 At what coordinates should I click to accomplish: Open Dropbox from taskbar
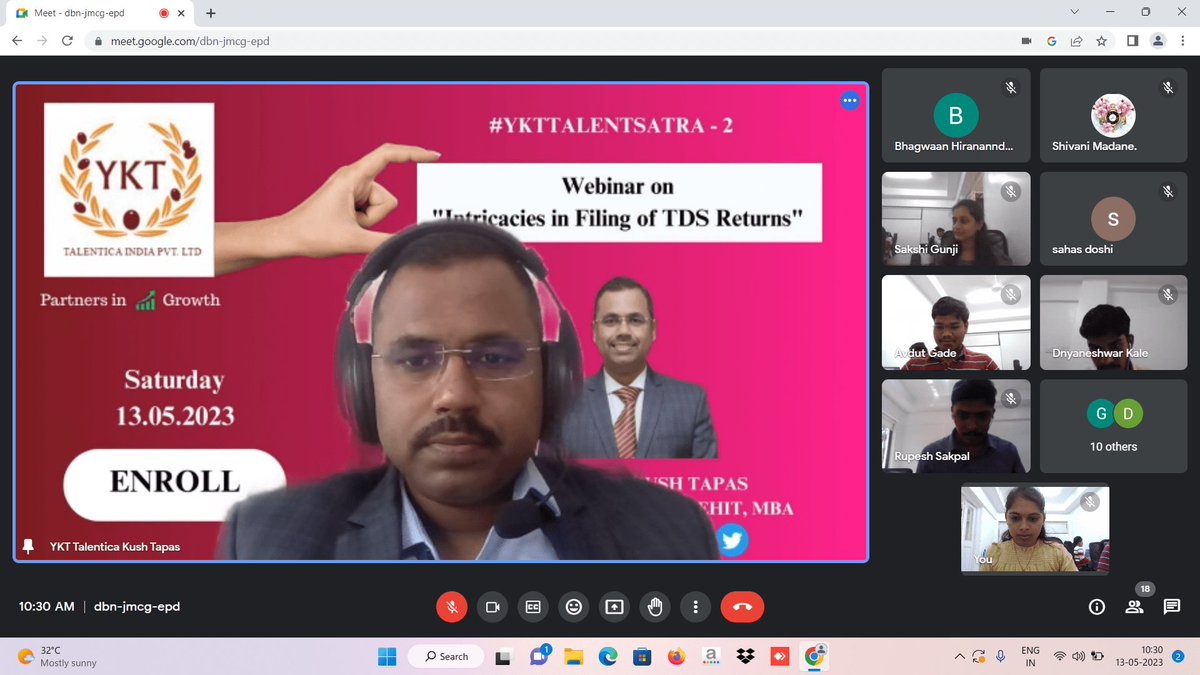pos(745,656)
